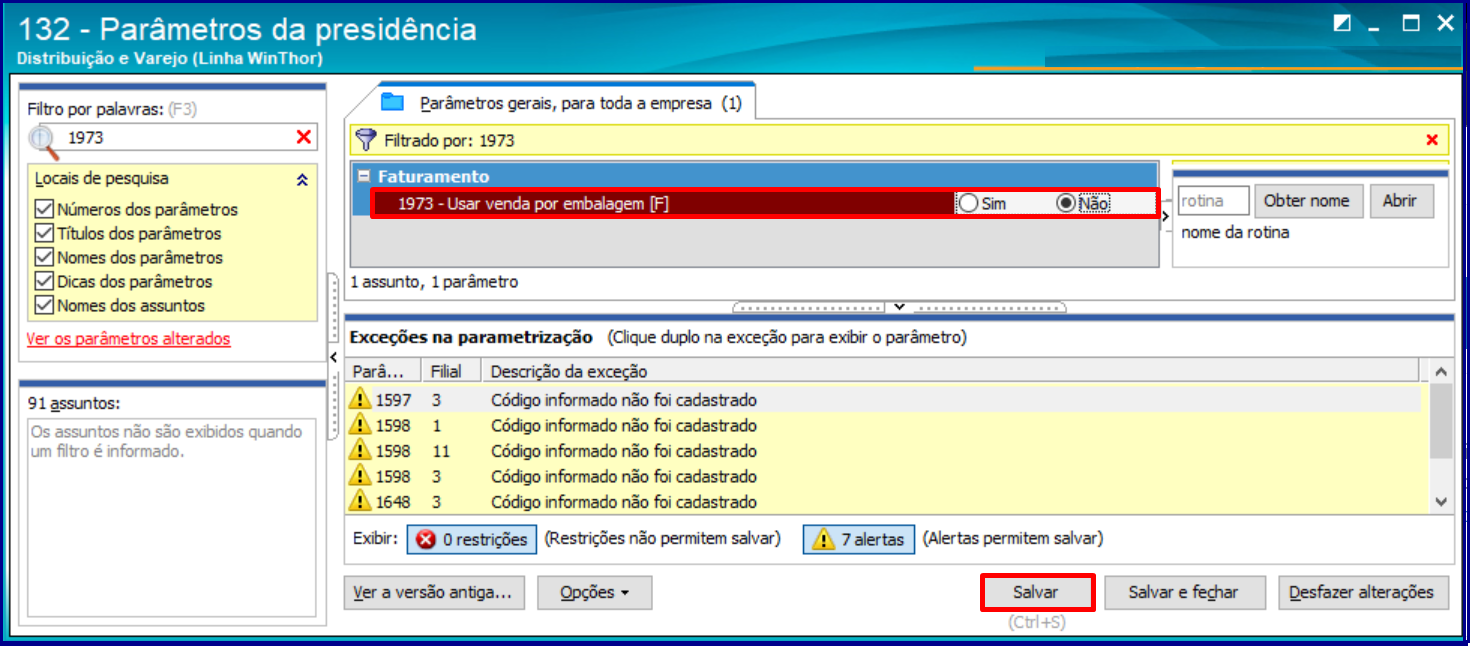
Task: Click the funnel icon beside 'Filtrado por'
Action: [x=367, y=140]
